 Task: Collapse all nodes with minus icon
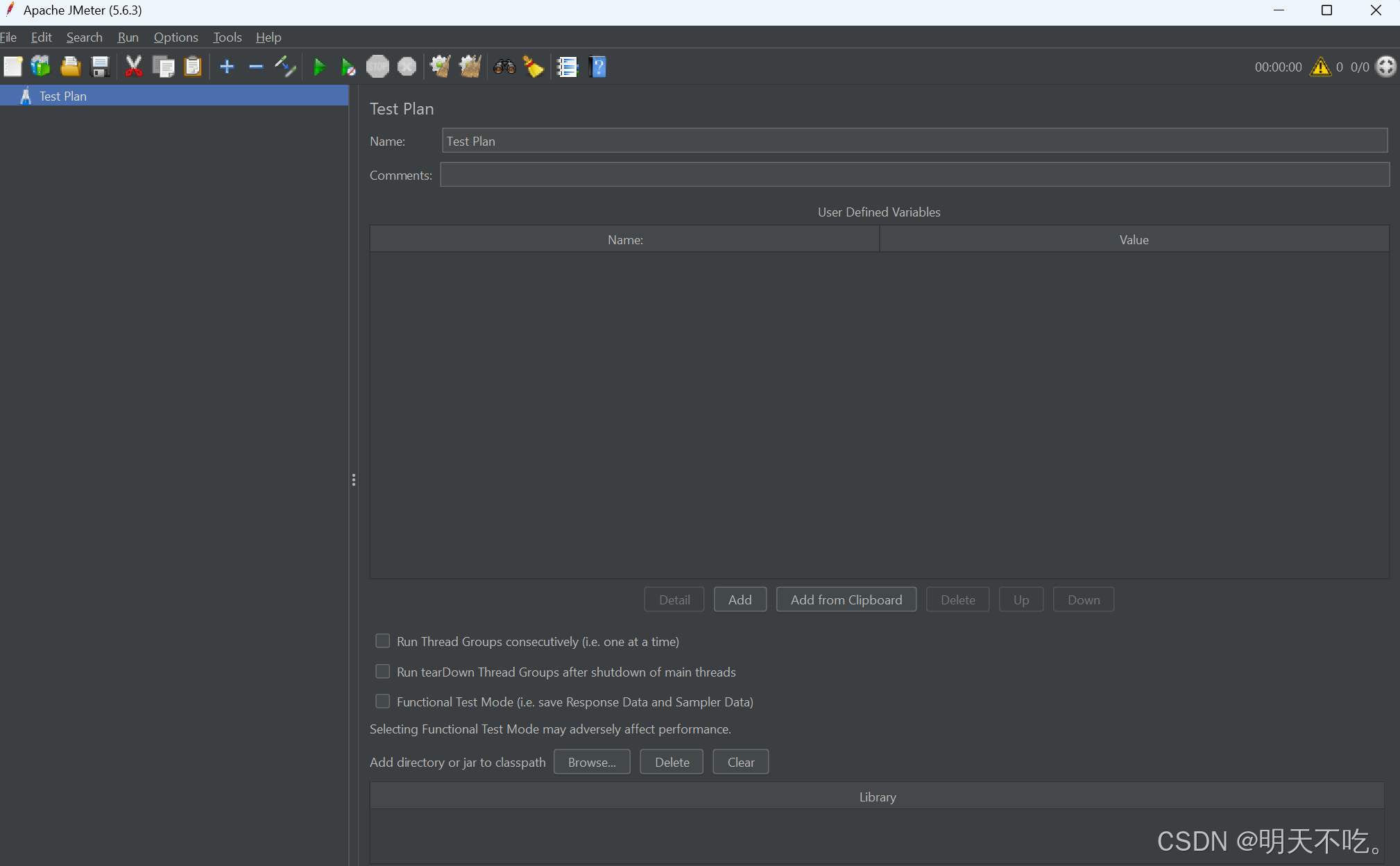pyautogui.click(x=256, y=67)
